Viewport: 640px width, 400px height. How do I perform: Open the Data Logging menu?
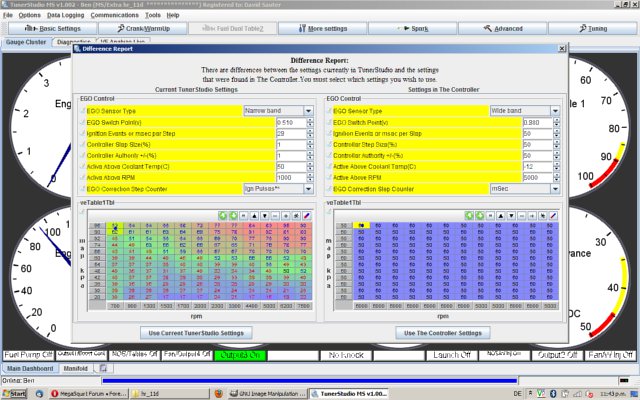(64, 16)
